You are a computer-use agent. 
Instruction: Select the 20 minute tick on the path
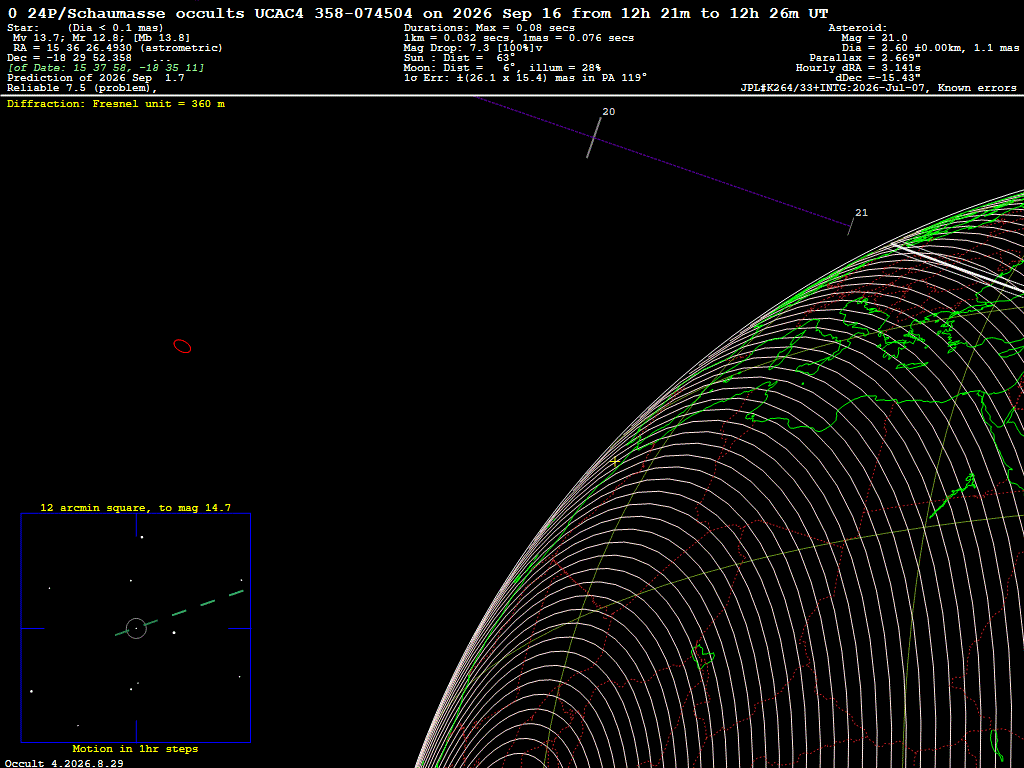pyautogui.click(x=594, y=137)
